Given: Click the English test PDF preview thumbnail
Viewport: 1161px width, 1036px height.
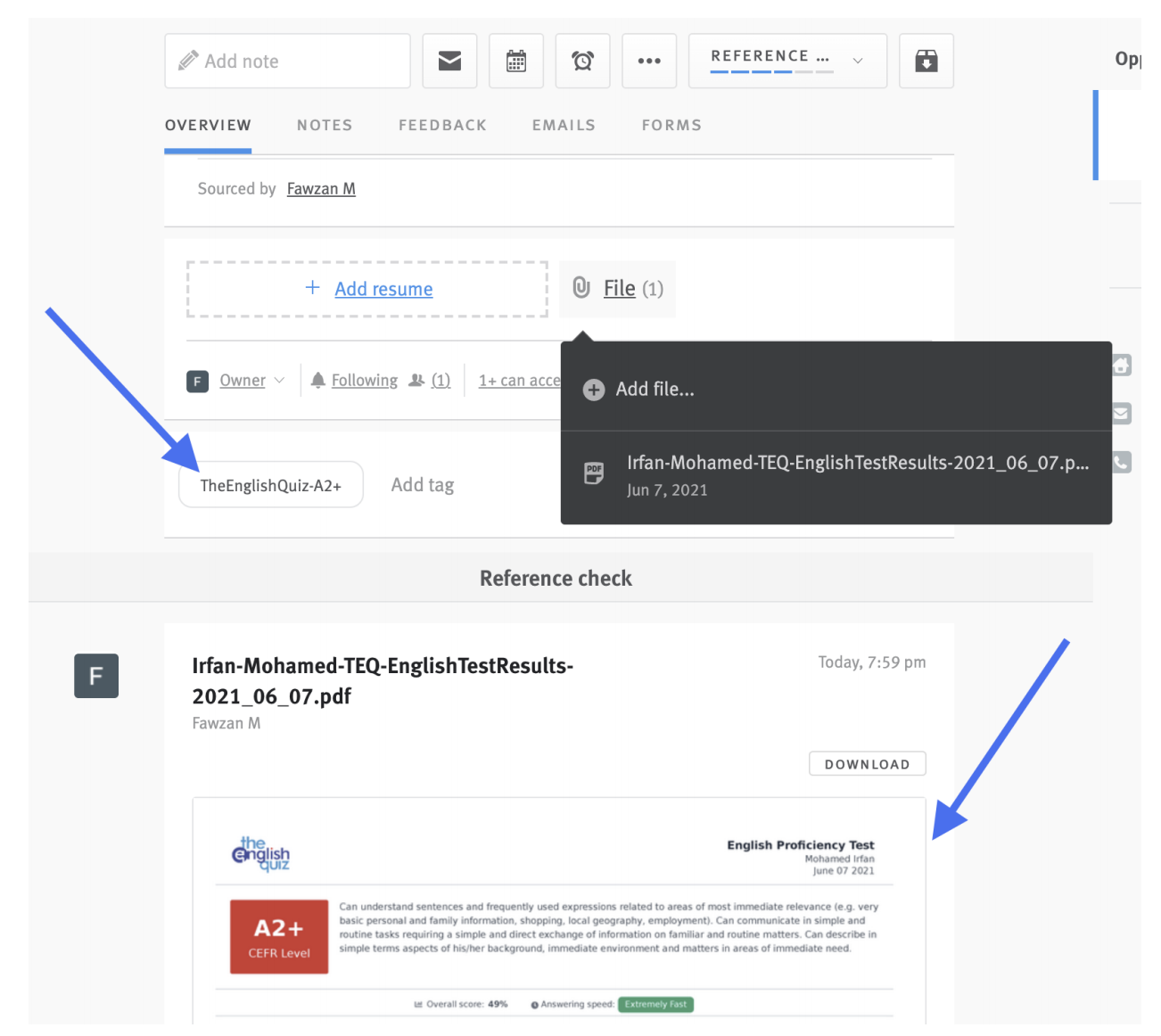Looking at the screenshot, I should (558, 909).
